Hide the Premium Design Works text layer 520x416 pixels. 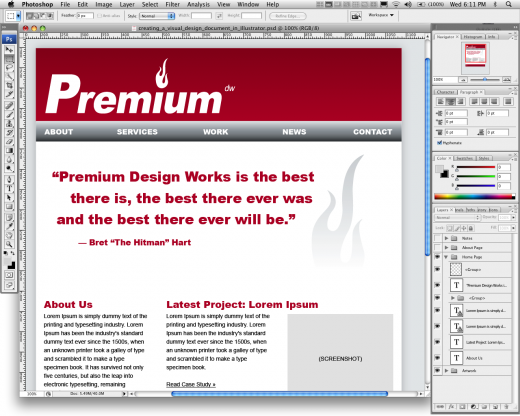coord(437,285)
